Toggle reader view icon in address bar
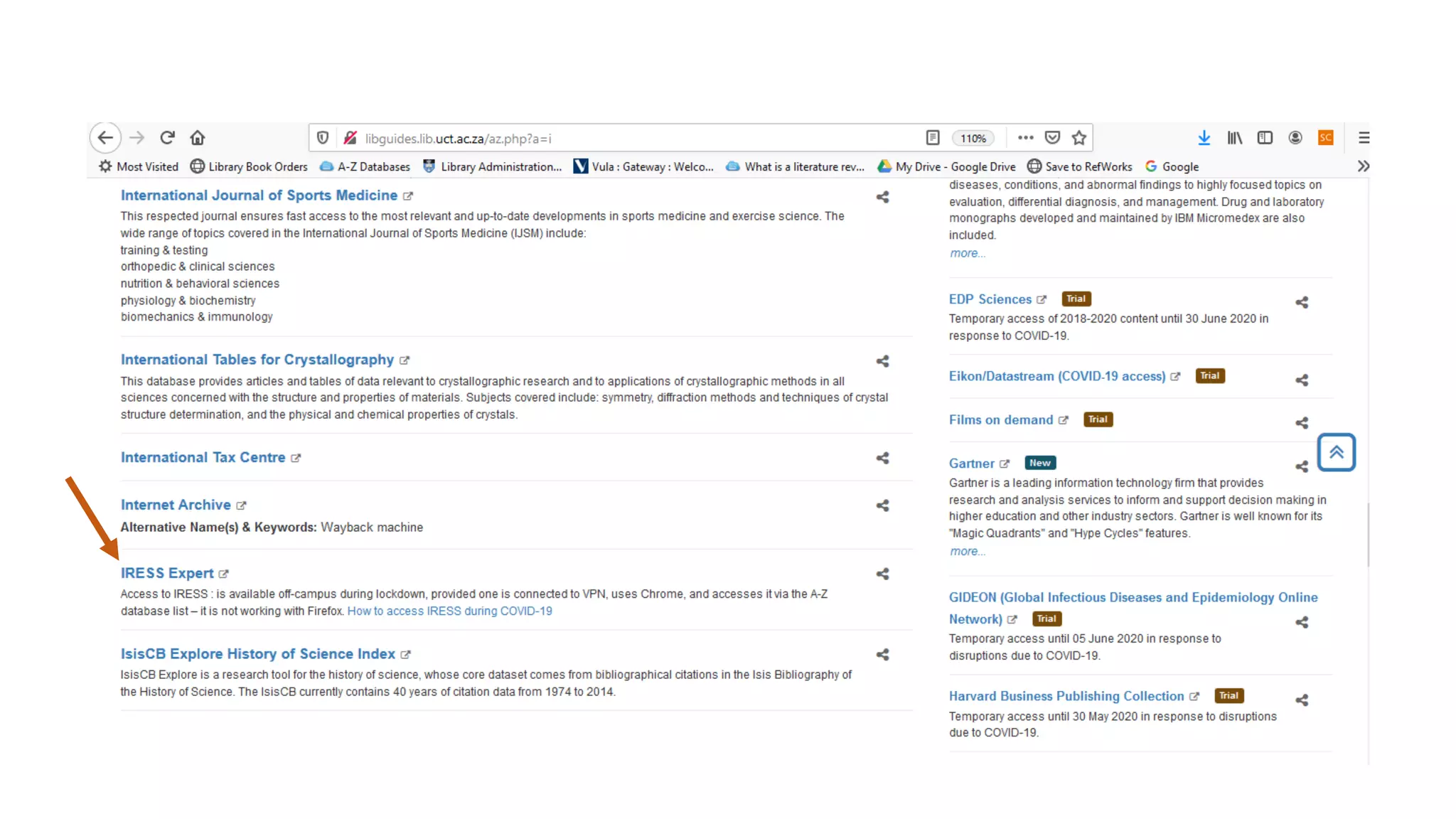 [x=933, y=138]
